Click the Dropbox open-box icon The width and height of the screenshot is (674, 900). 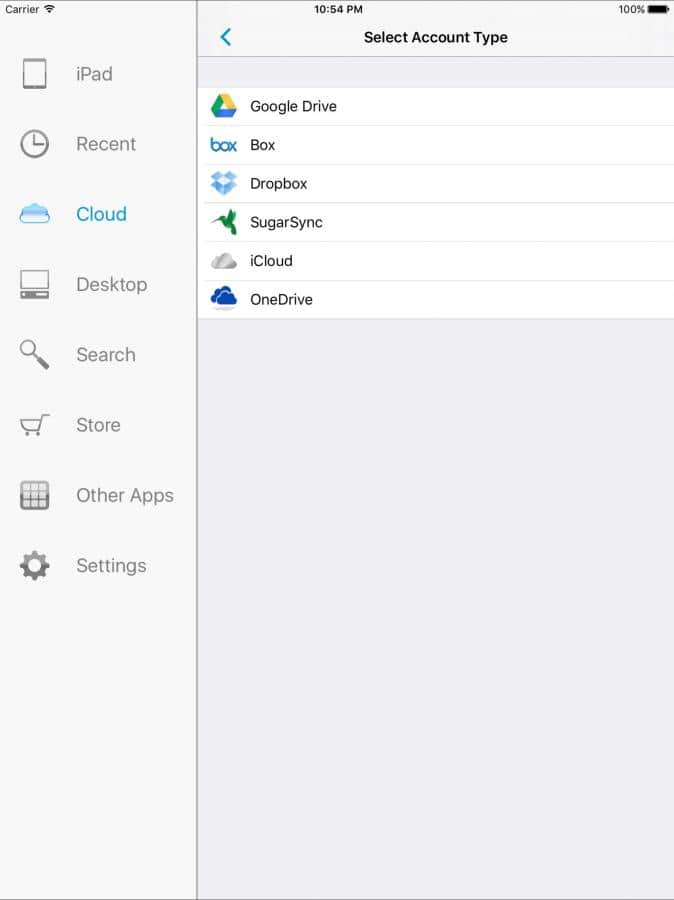223,184
